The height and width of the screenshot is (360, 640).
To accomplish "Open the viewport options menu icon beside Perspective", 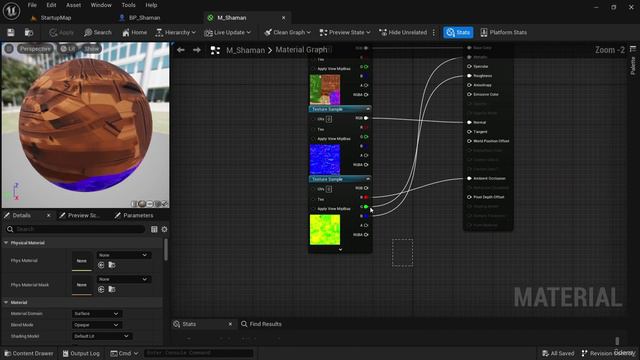I will tap(9, 49).
